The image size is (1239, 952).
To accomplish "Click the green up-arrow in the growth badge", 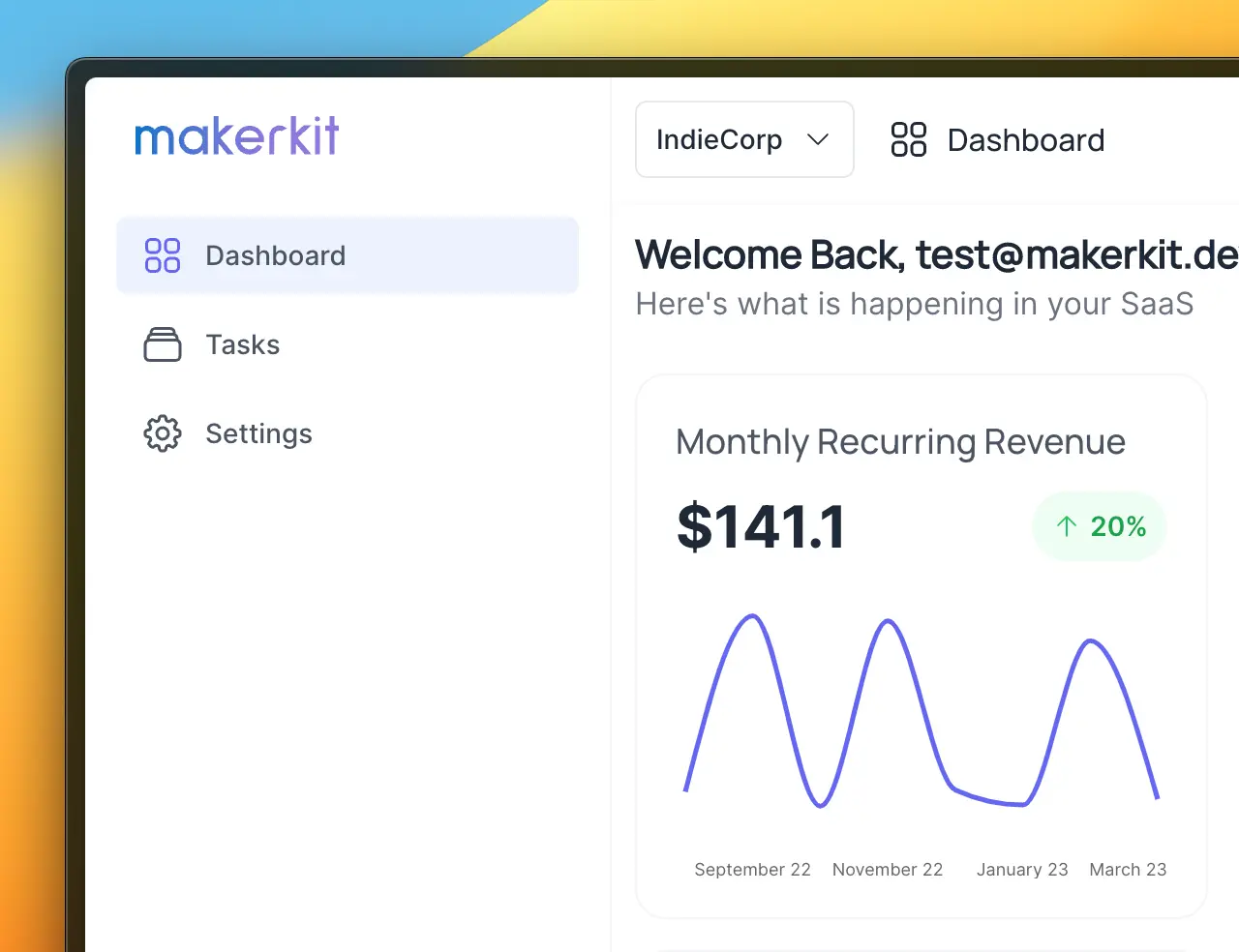I will 1067,526.
